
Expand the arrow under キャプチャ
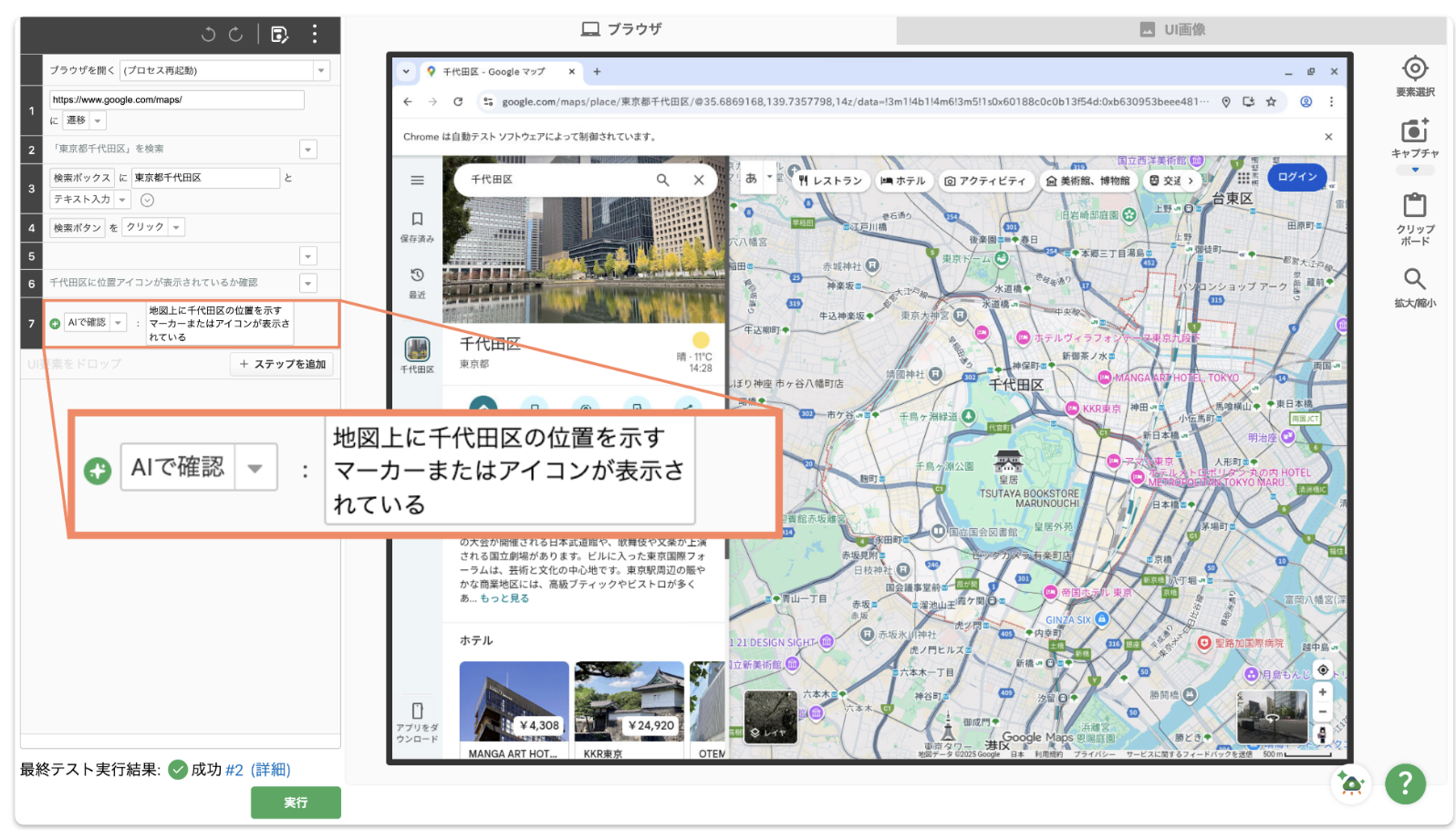1415,170
